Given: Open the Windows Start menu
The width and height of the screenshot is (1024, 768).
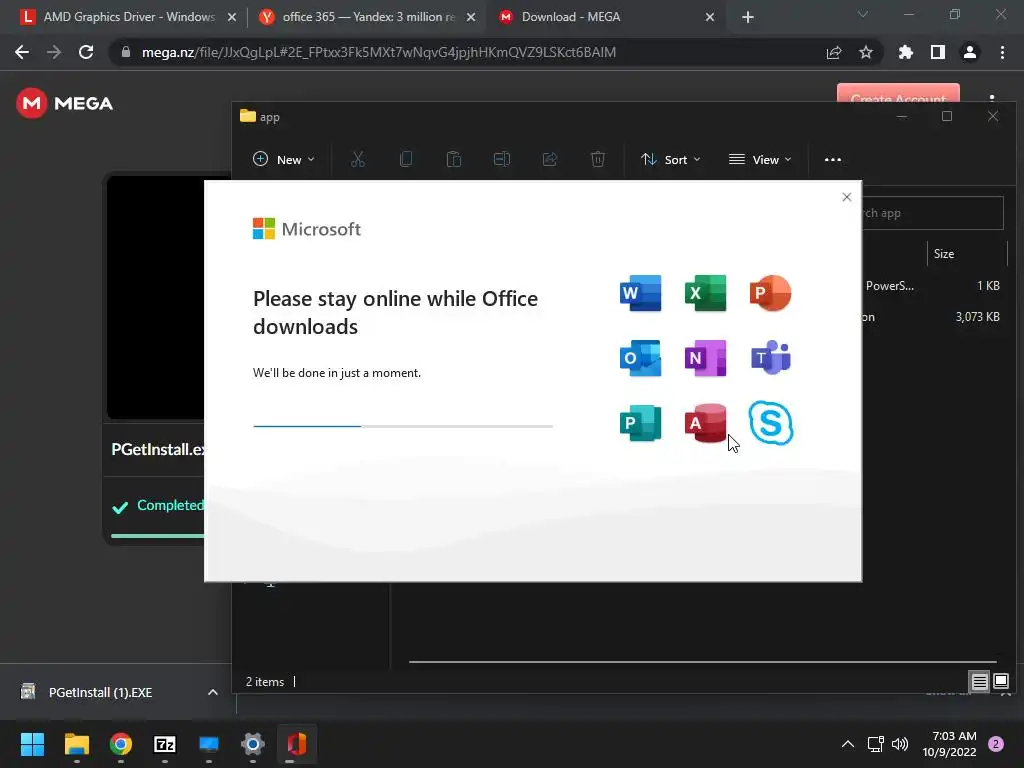Looking at the screenshot, I should [32, 744].
